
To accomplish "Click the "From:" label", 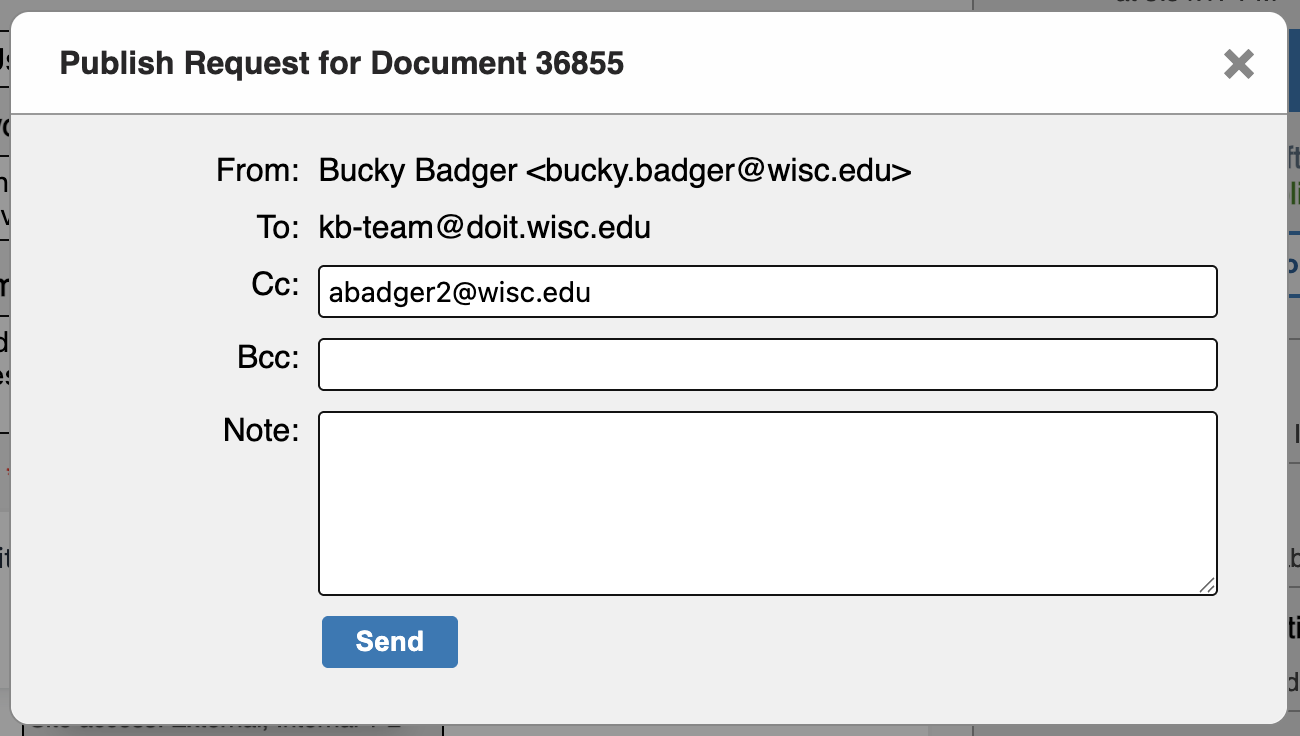I will click(x=258, y=171).
